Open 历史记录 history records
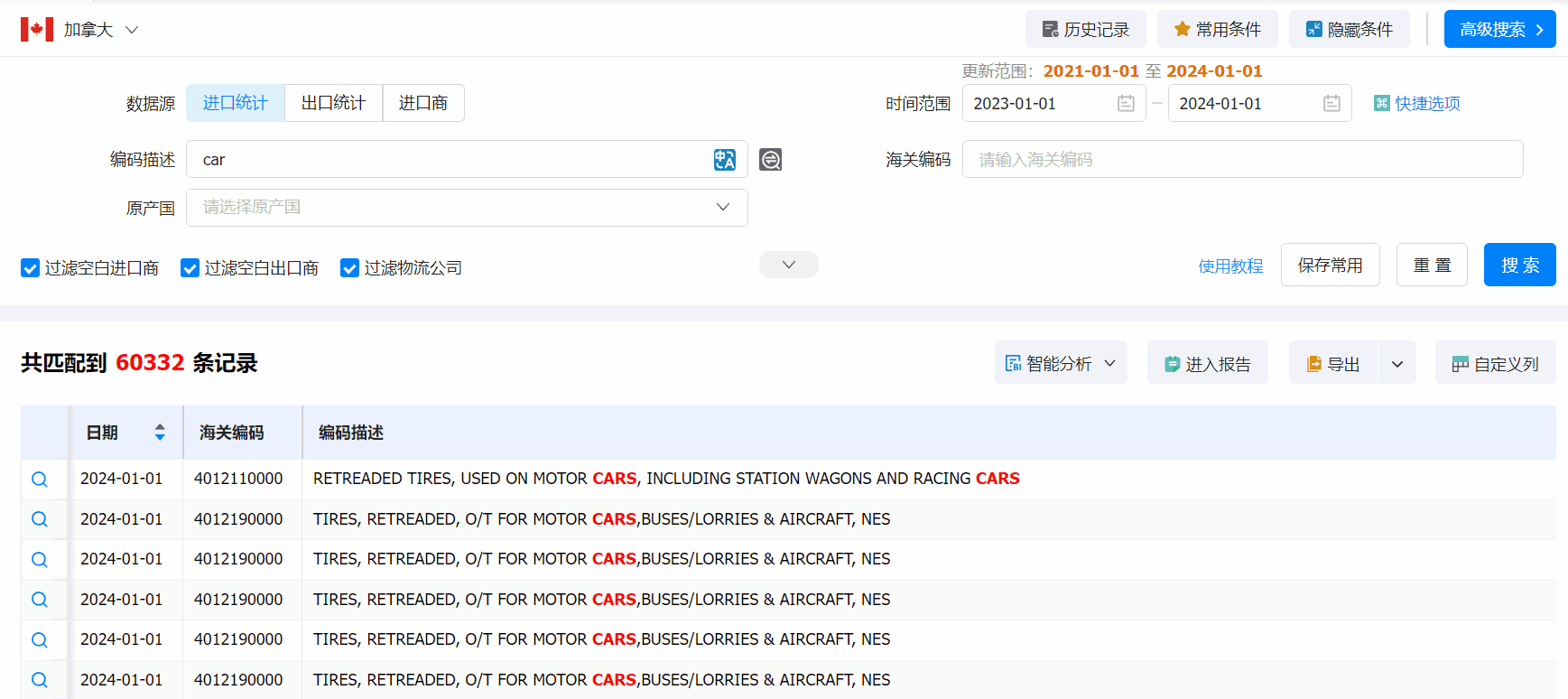Screen dimensions: 1568x699 click(x=1085, y=30)
